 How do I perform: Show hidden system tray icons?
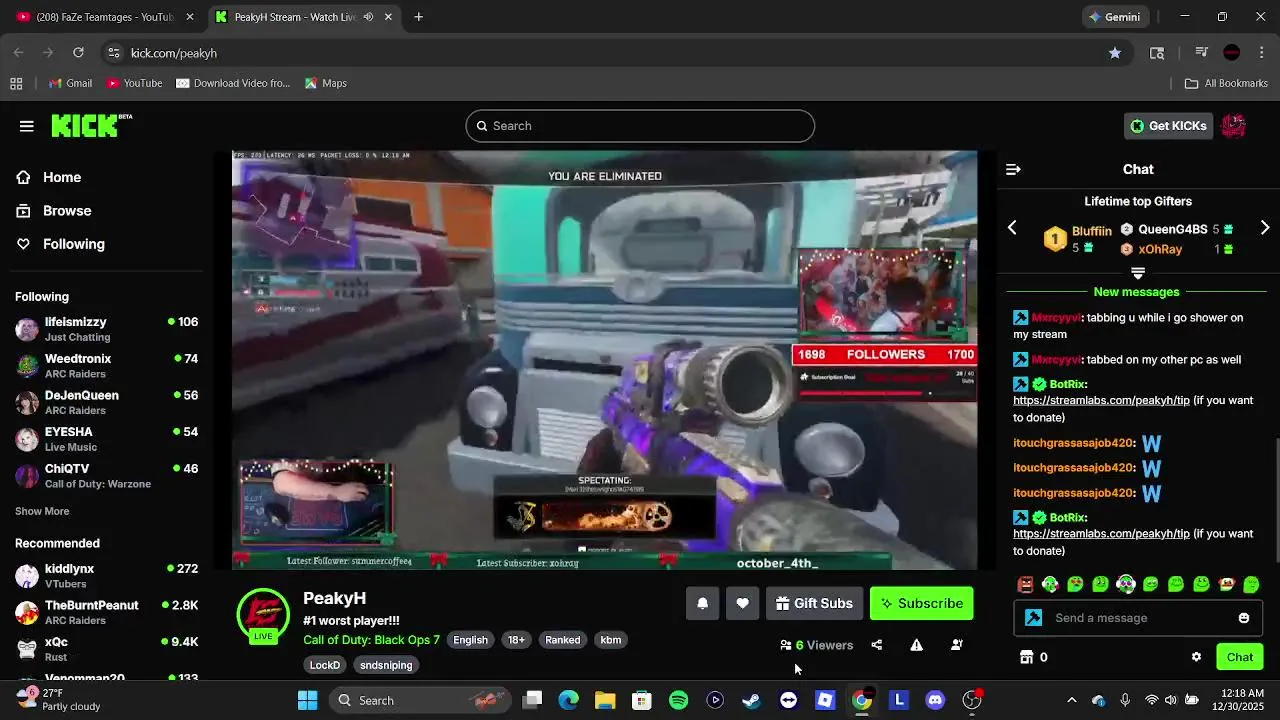(1072, 700)
